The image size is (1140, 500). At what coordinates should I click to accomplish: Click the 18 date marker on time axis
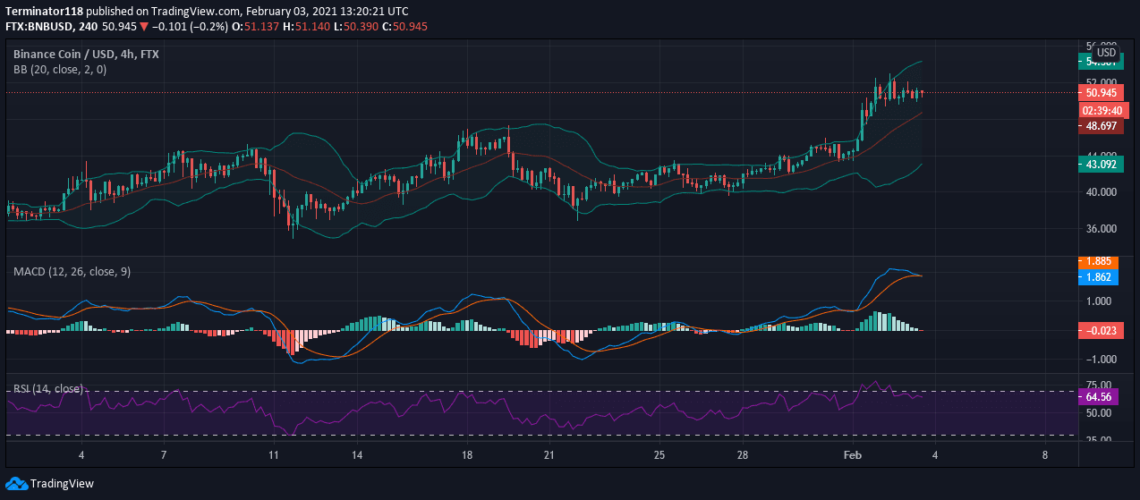click(467, 455)
